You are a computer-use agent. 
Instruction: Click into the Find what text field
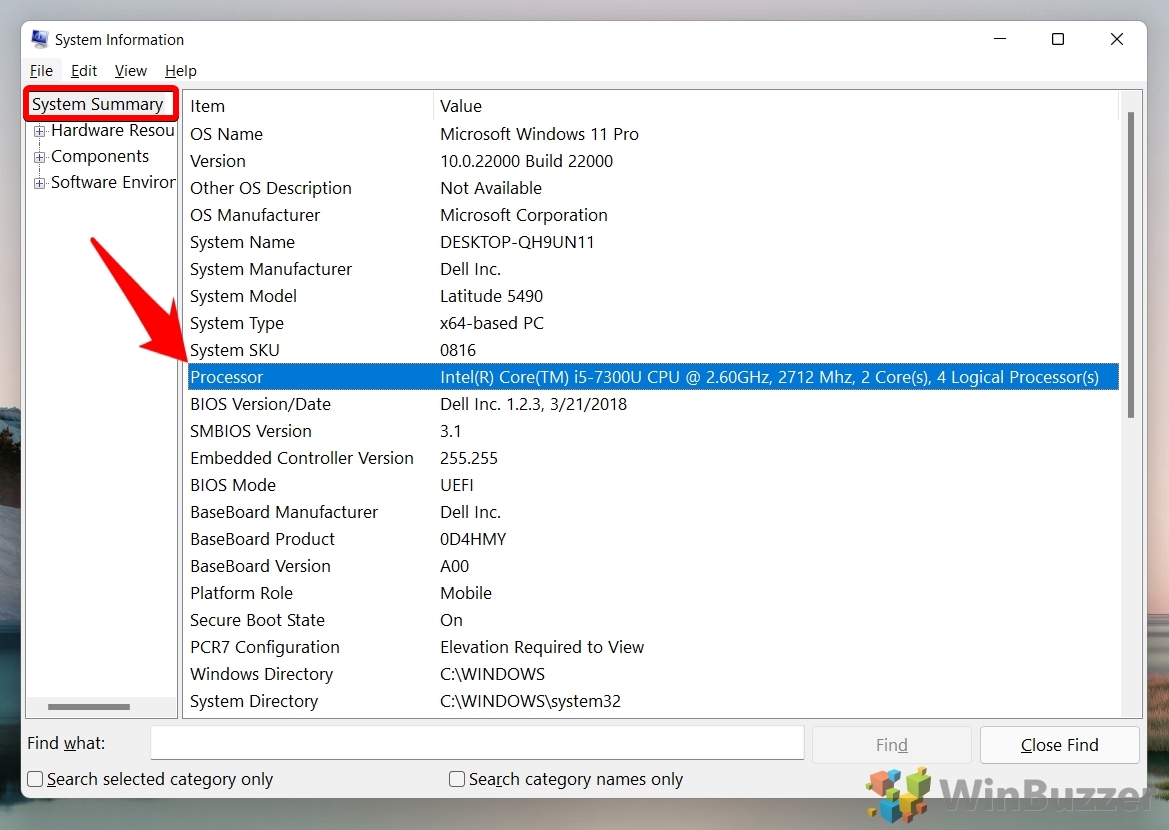477,743
